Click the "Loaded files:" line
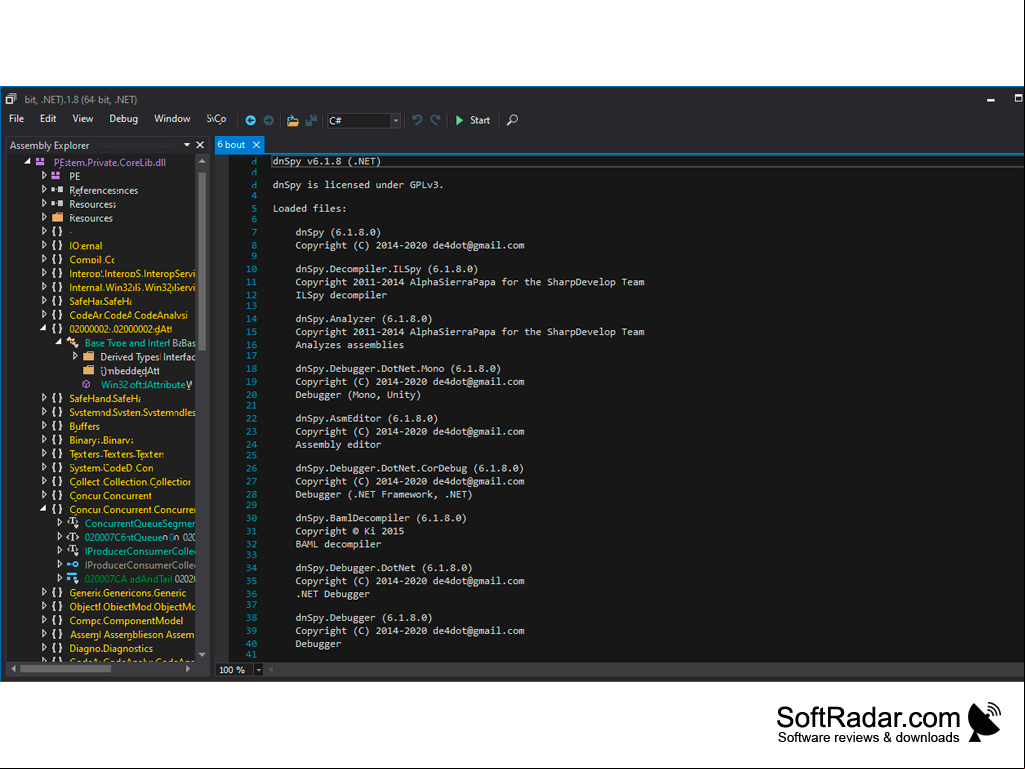Screen dimensions: 1025x769 [x=310, y=209]
